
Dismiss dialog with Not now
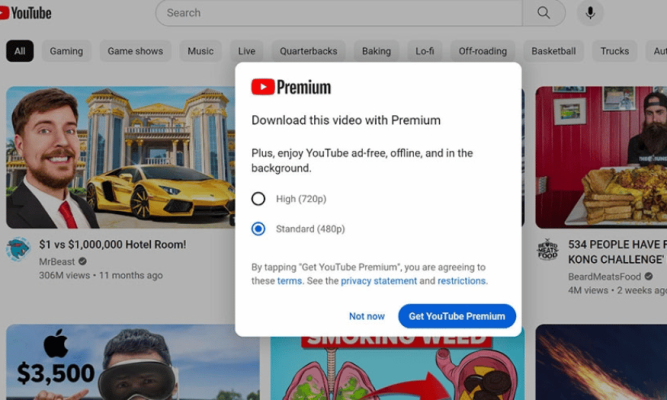pyautogui.click(x=366, y=316)
